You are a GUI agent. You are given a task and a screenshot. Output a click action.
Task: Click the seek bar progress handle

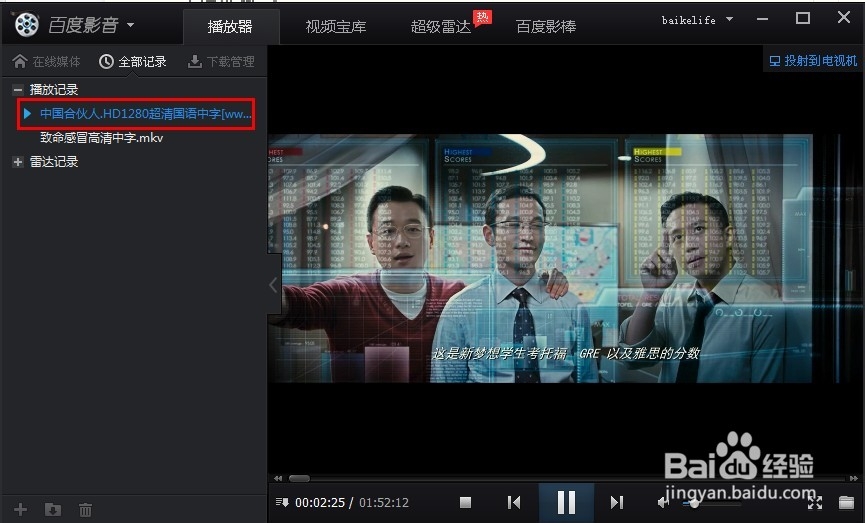click(300, 478)
